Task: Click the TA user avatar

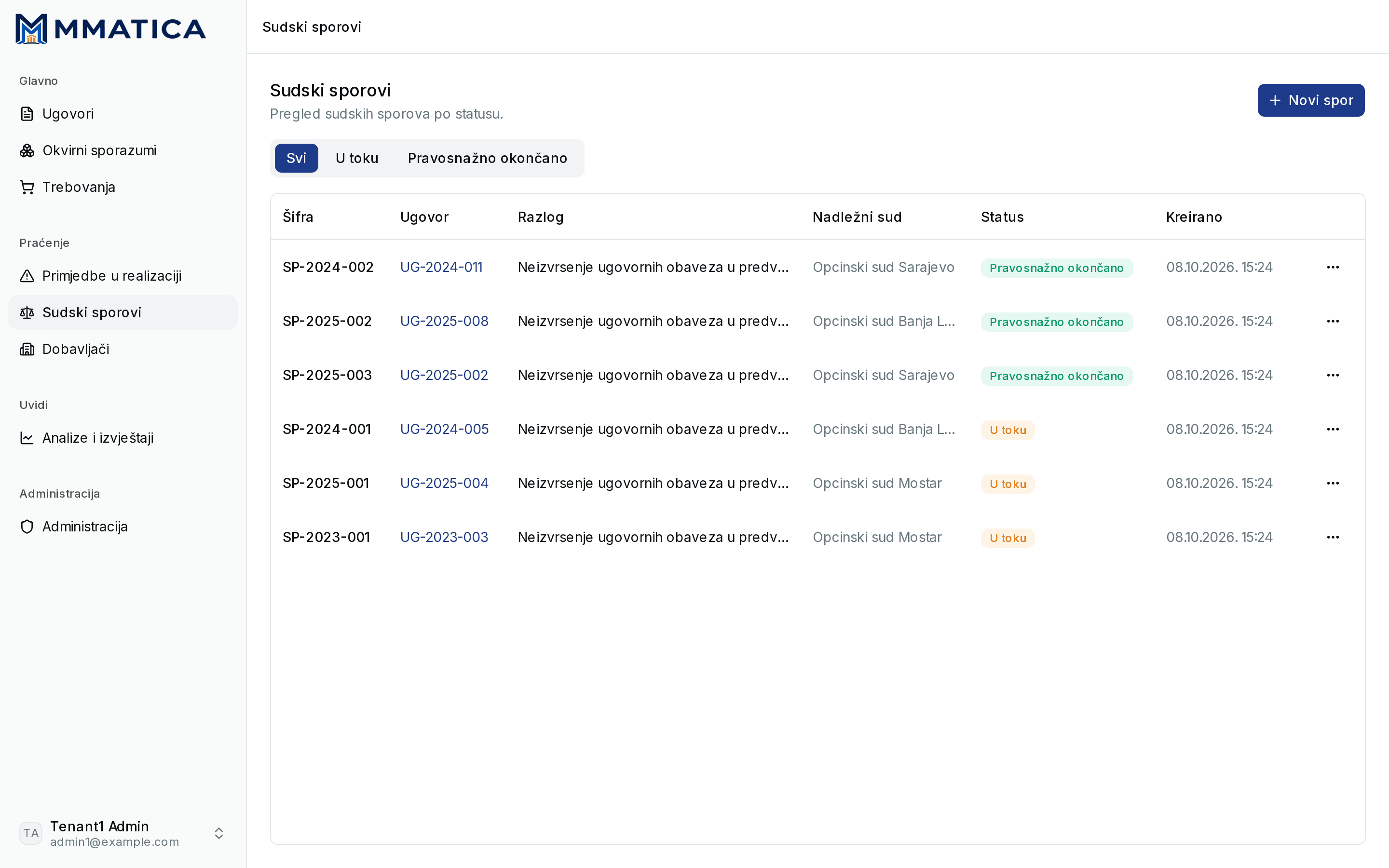Action: [31, 833]
